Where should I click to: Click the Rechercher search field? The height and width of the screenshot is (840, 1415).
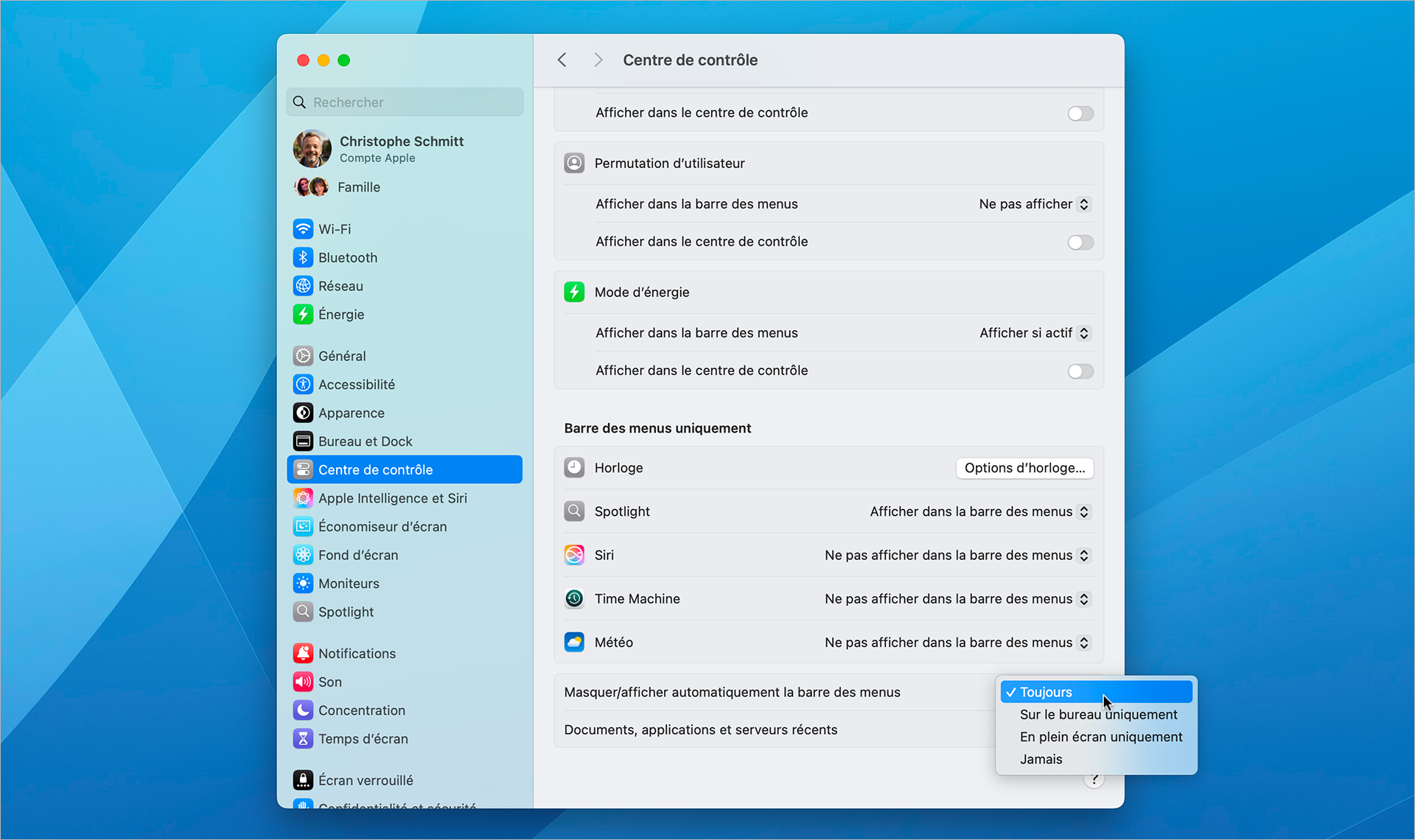click(x=404, y=102)
